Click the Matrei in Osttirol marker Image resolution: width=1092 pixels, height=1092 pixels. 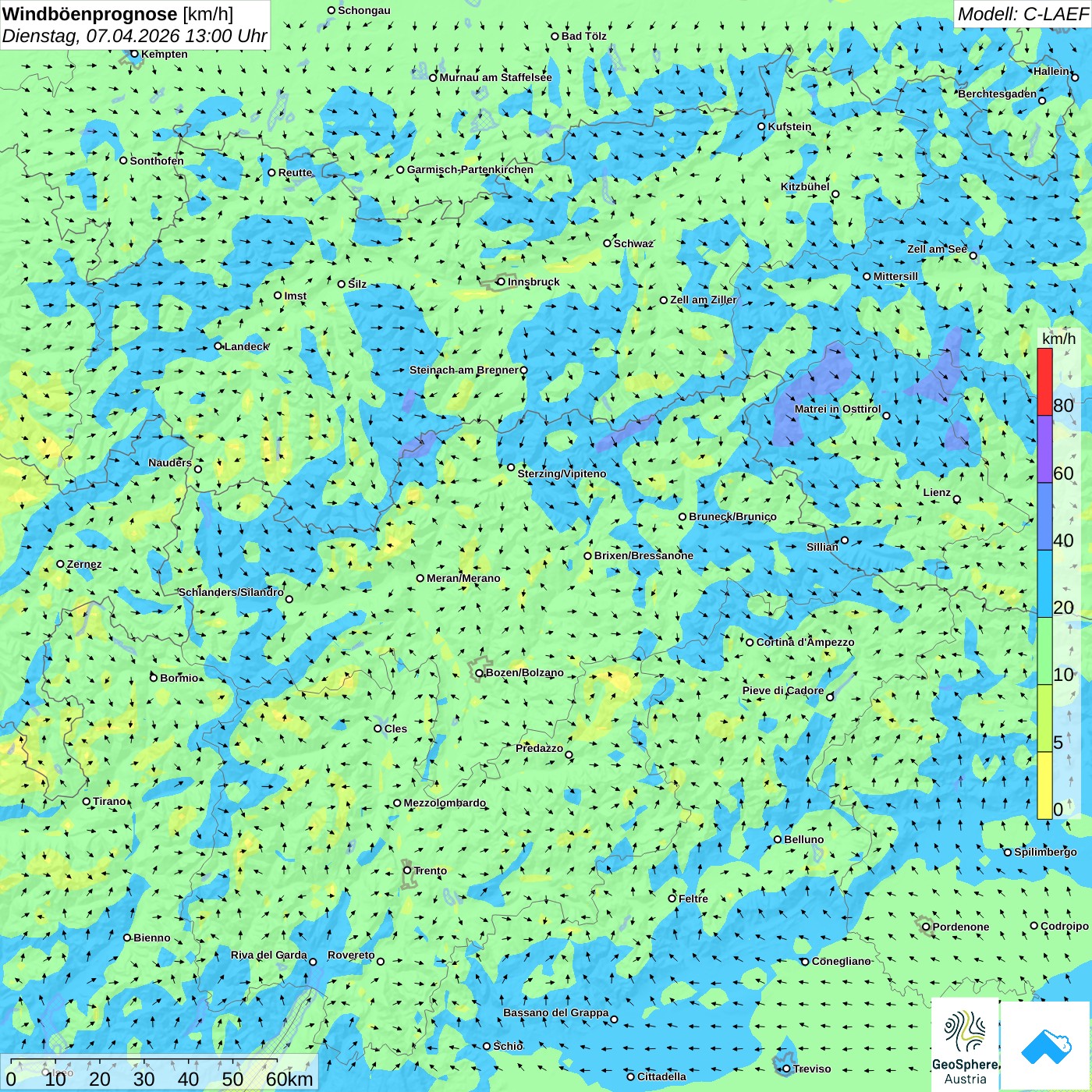coord(886,416)
